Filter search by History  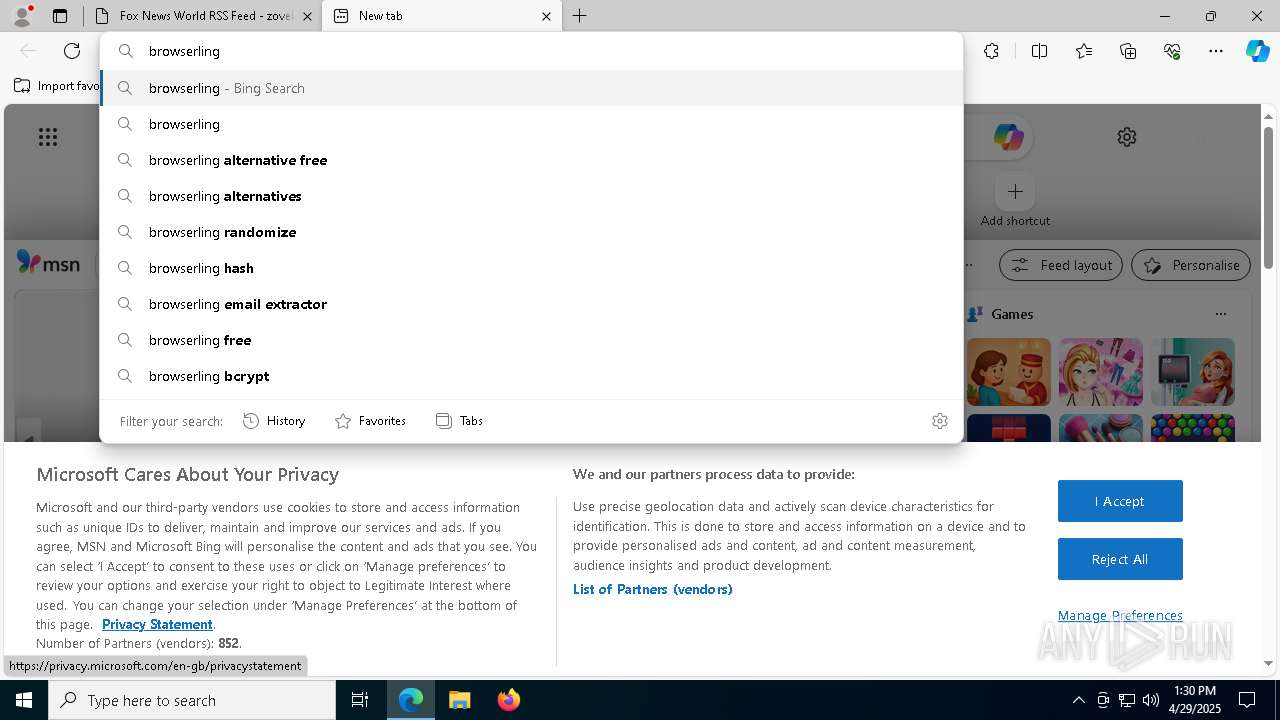pos(274,421)
